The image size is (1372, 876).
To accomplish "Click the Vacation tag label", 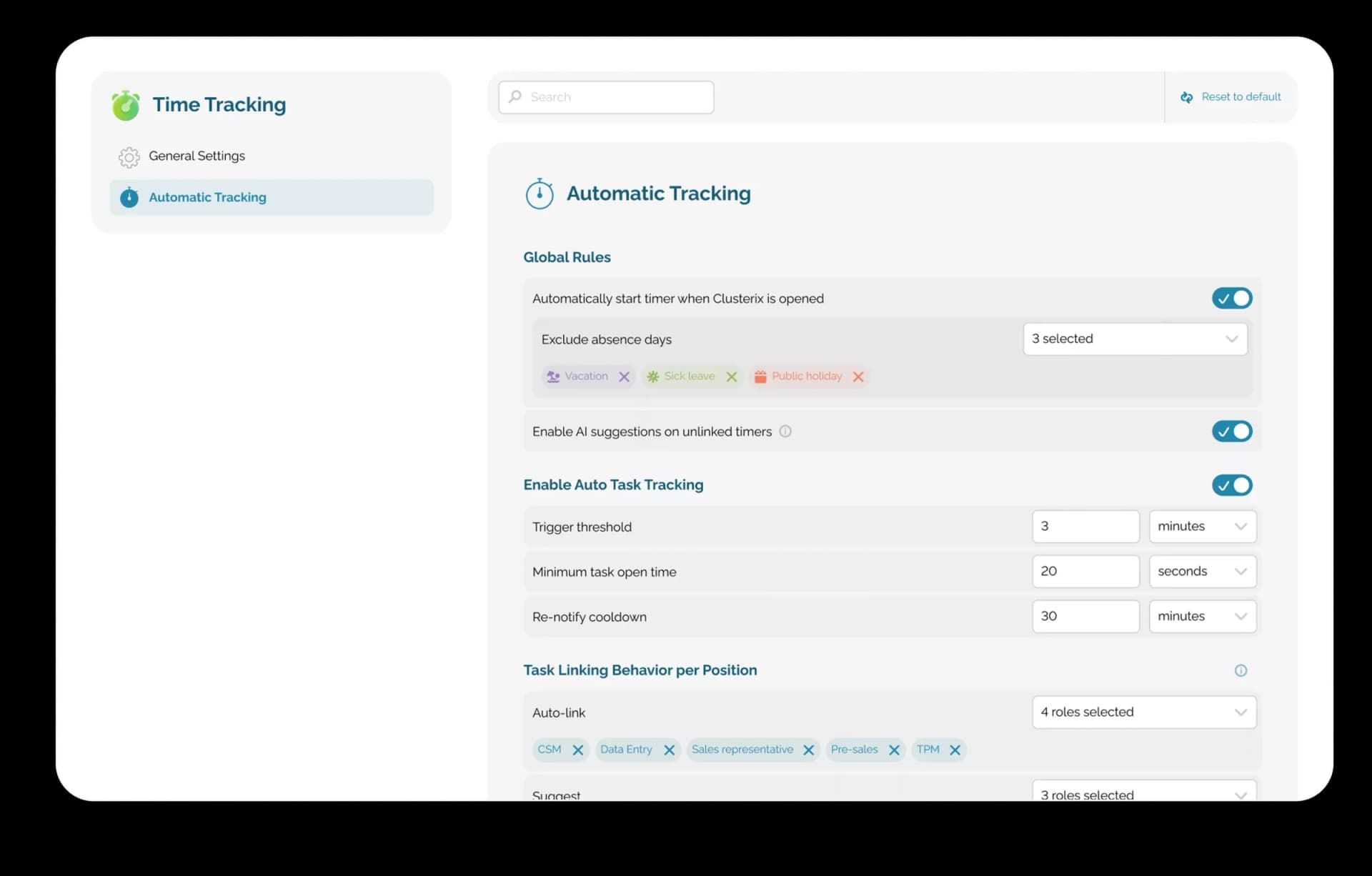I will point(586,377).
